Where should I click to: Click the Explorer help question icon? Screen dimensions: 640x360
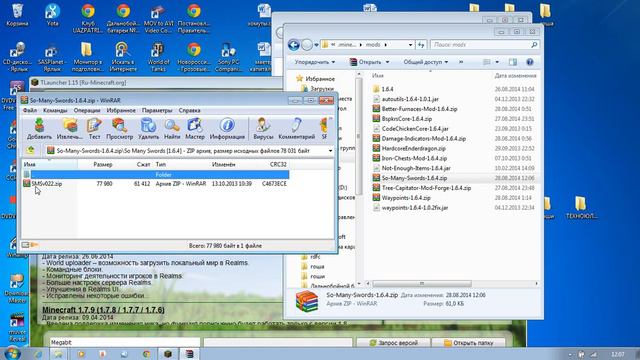point(529,62)
